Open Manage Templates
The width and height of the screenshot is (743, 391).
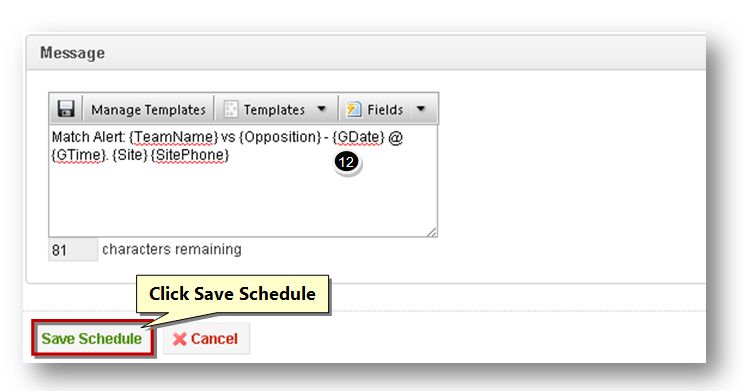148,109
